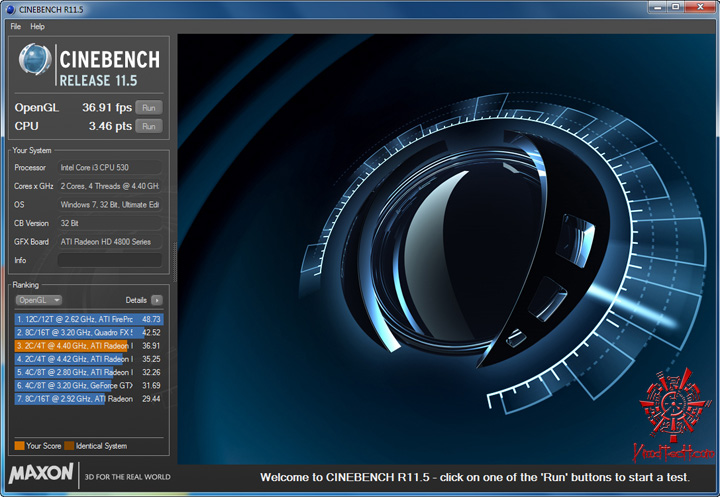The height and width of the screenshot is (497, 720).
Task: Expand ranking Details arrow button
Action: point(157,300)
